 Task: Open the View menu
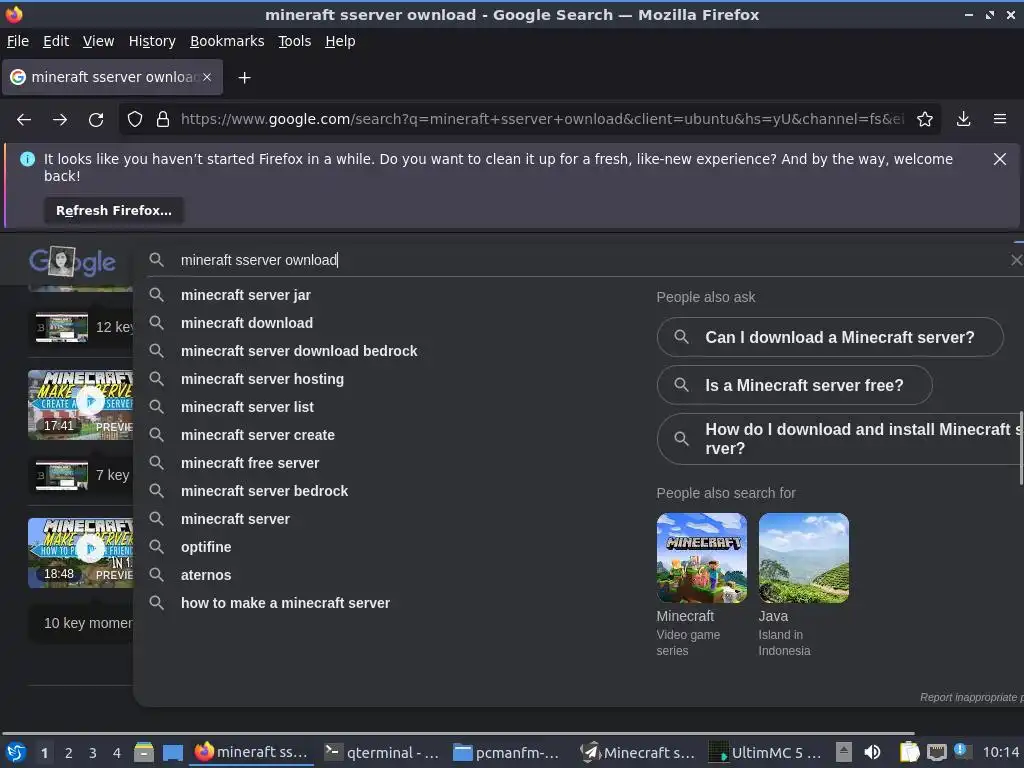98,41
